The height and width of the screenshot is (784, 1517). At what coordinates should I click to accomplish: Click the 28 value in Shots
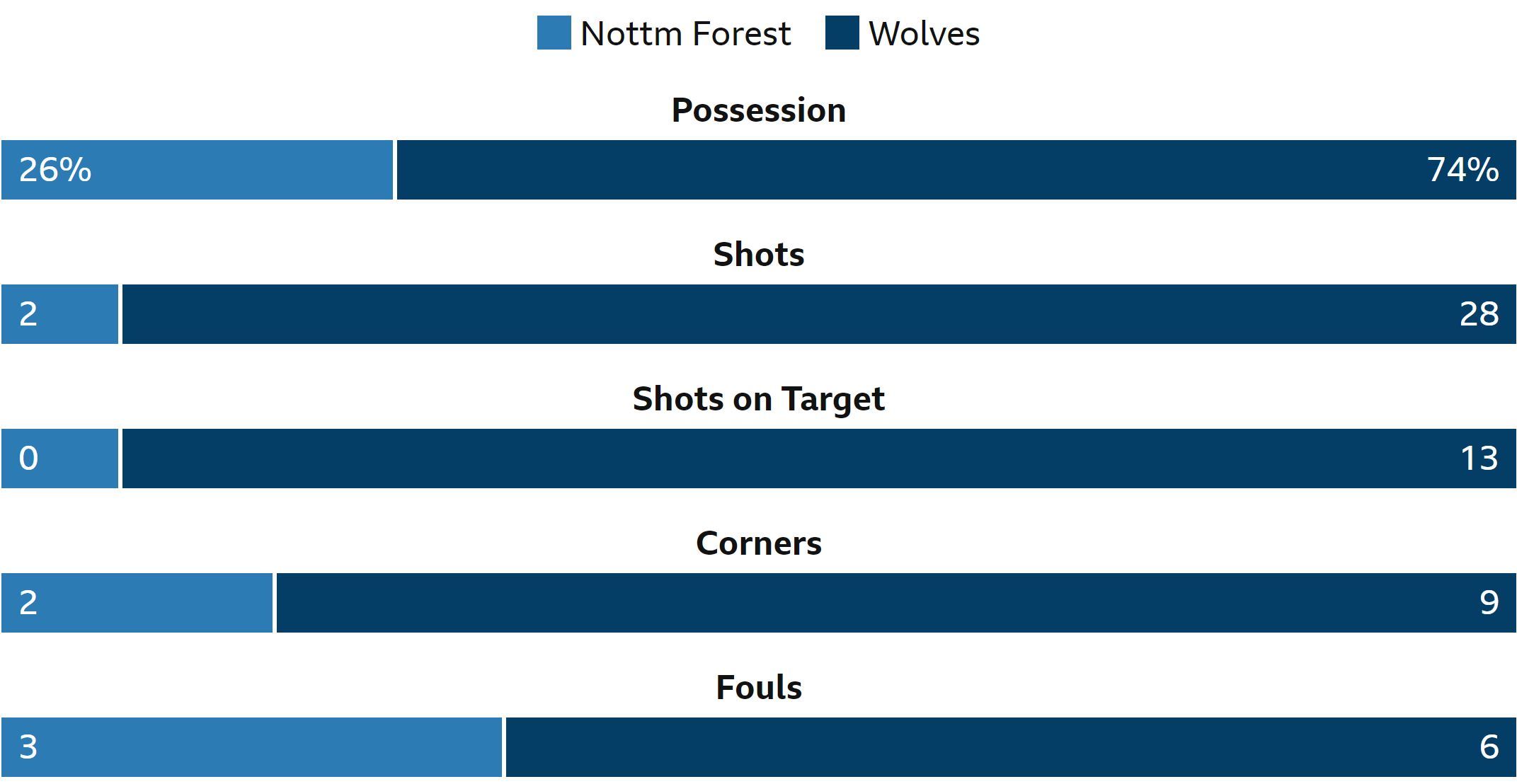point(1479,314)
